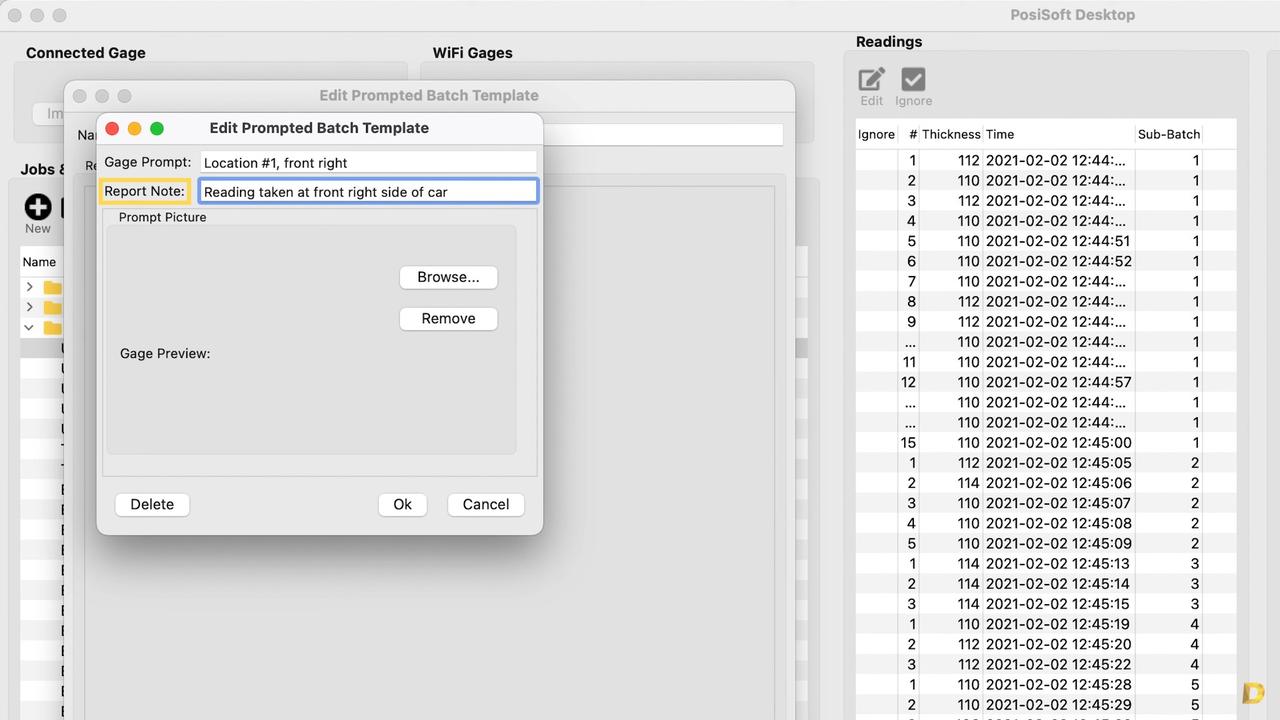
Task: Cancel the Edit Prompted Batch Template dialog
Action: pyautogui.click(x=485, y=504)
